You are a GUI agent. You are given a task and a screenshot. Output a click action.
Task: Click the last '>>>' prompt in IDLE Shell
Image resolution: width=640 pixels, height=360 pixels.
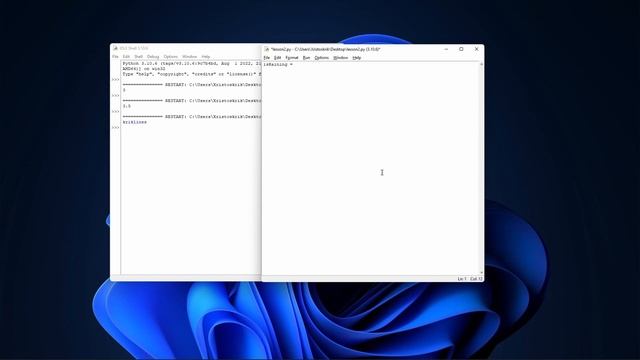coord(116,127)
